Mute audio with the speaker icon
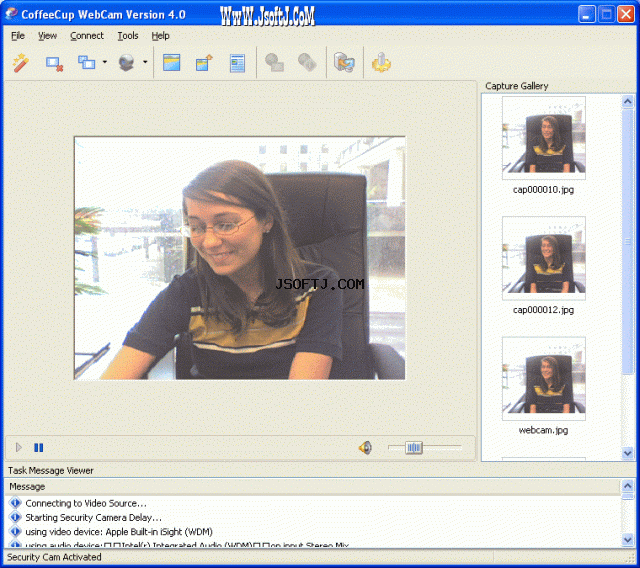This screenshot has width=640, height=568. tap(365, 448)
